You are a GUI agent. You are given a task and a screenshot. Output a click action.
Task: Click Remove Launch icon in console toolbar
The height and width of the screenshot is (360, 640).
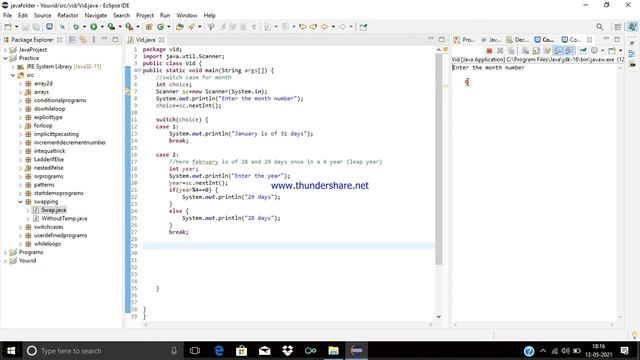point(500,51)
